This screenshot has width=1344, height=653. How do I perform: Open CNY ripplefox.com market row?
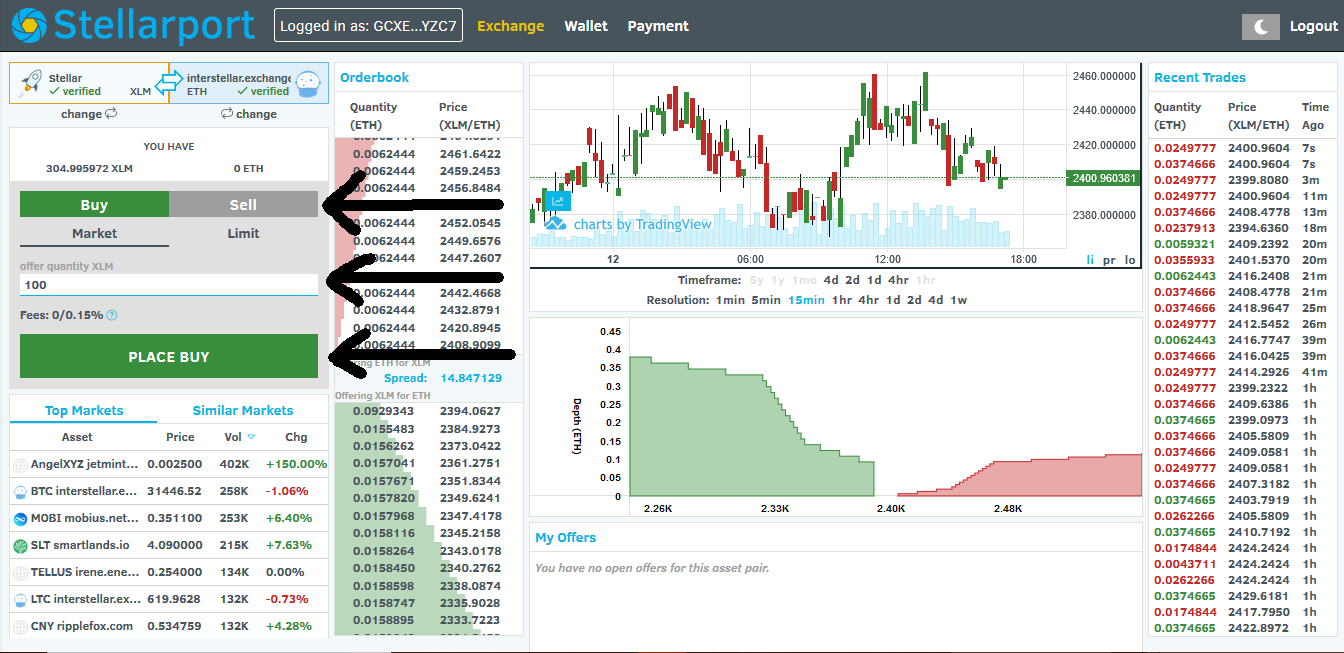click(x=169, y=627)
